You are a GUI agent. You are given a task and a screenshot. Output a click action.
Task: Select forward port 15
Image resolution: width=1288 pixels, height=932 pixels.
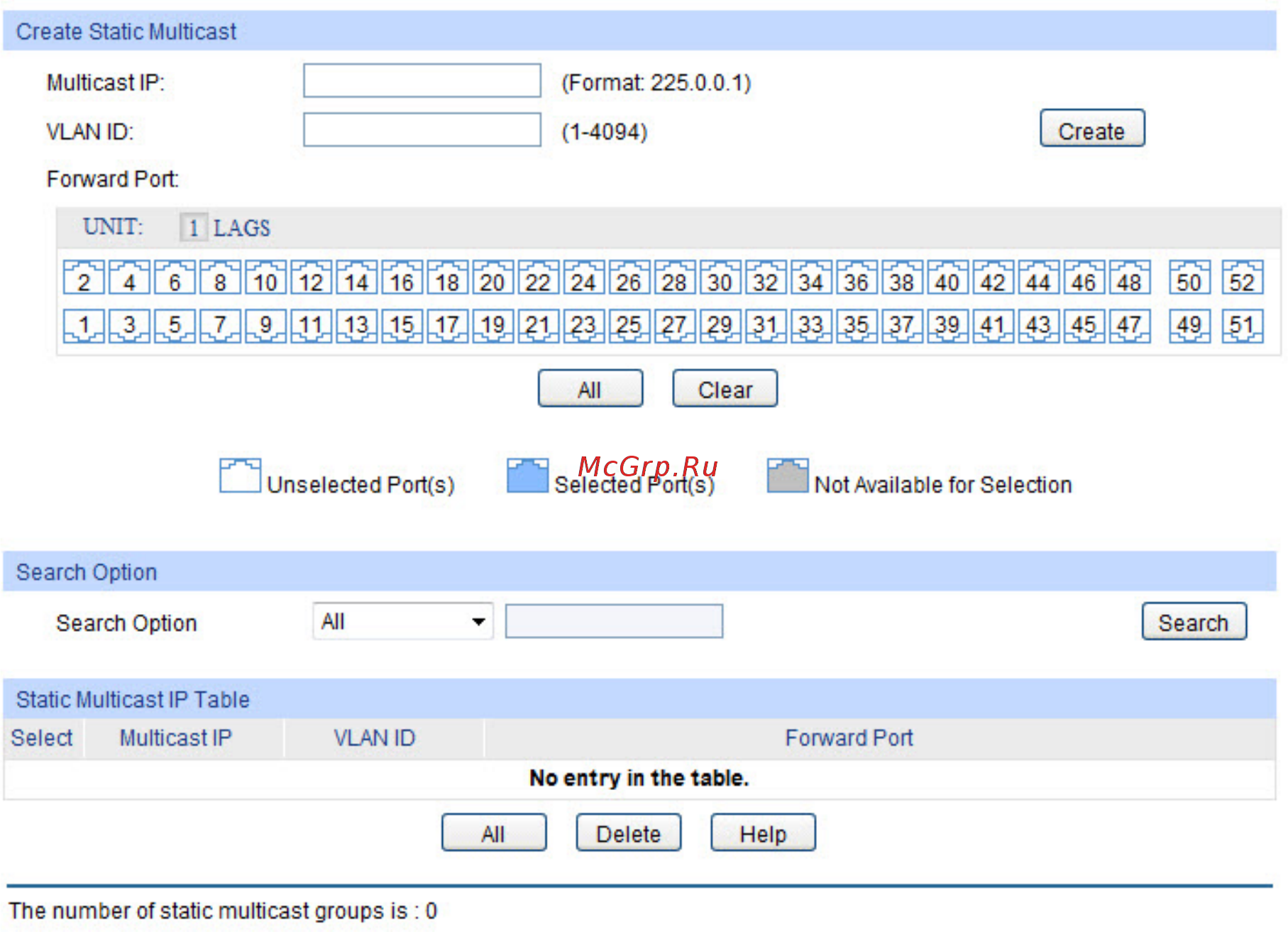[x=402, y=326]
